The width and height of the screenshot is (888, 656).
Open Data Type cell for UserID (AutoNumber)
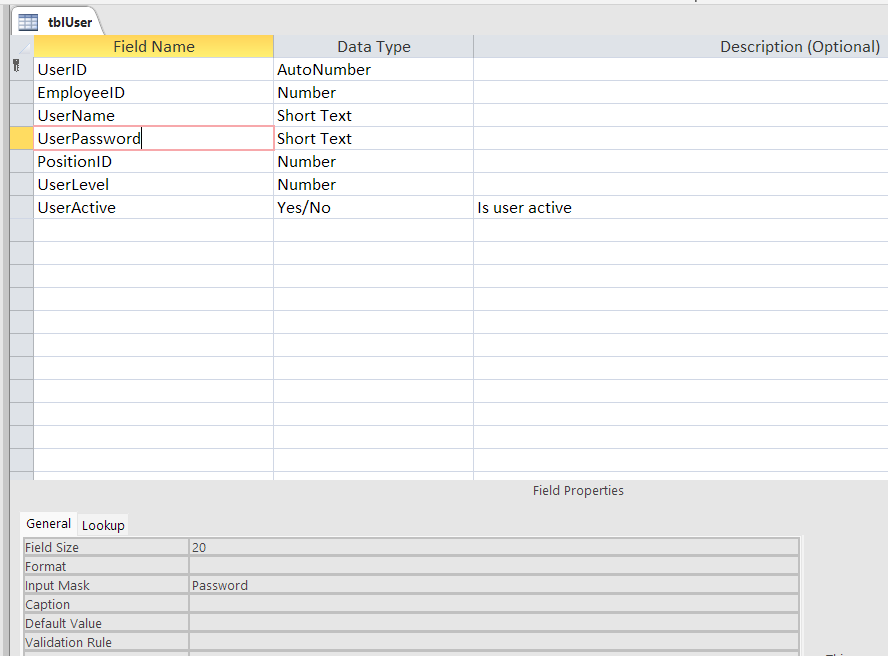click(x=373, y=70)
